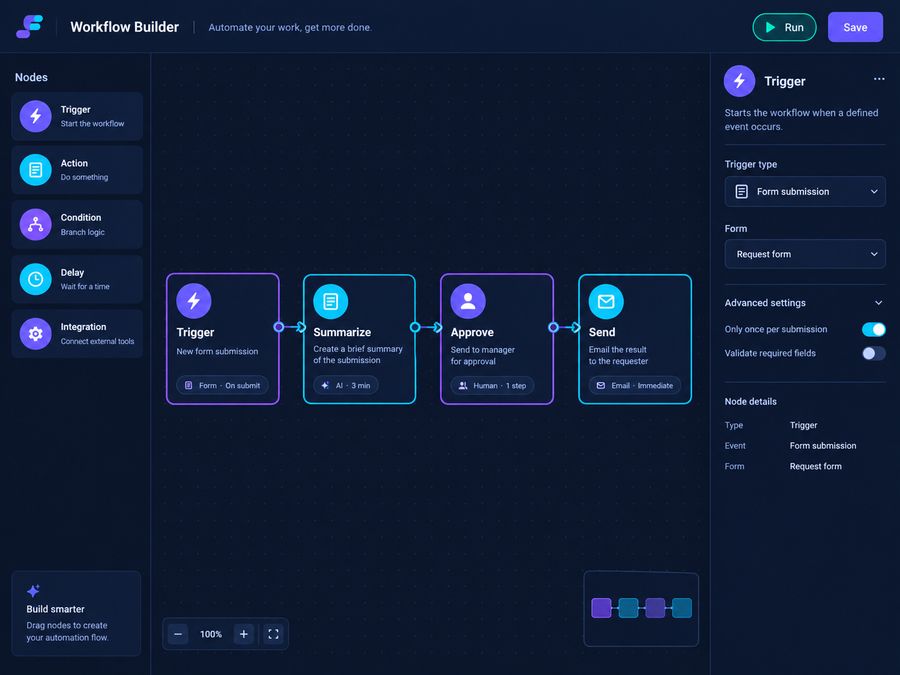Viewport: 900px width, 675px height.
Task: Select the Action node type in sidebar
Action: 77,170
